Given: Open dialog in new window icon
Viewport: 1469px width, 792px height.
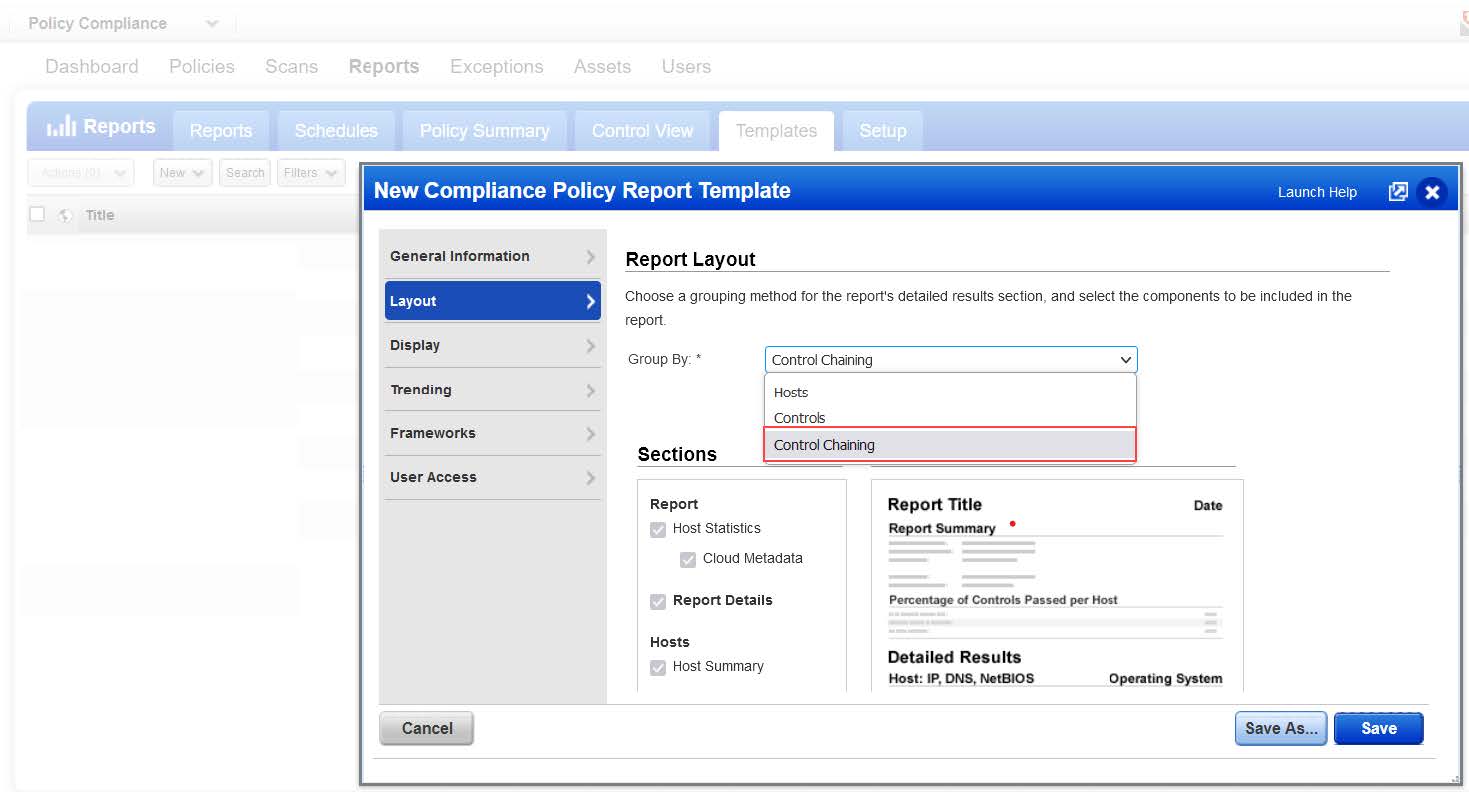Looking at the screenshot, I should tap(1398, 192).
